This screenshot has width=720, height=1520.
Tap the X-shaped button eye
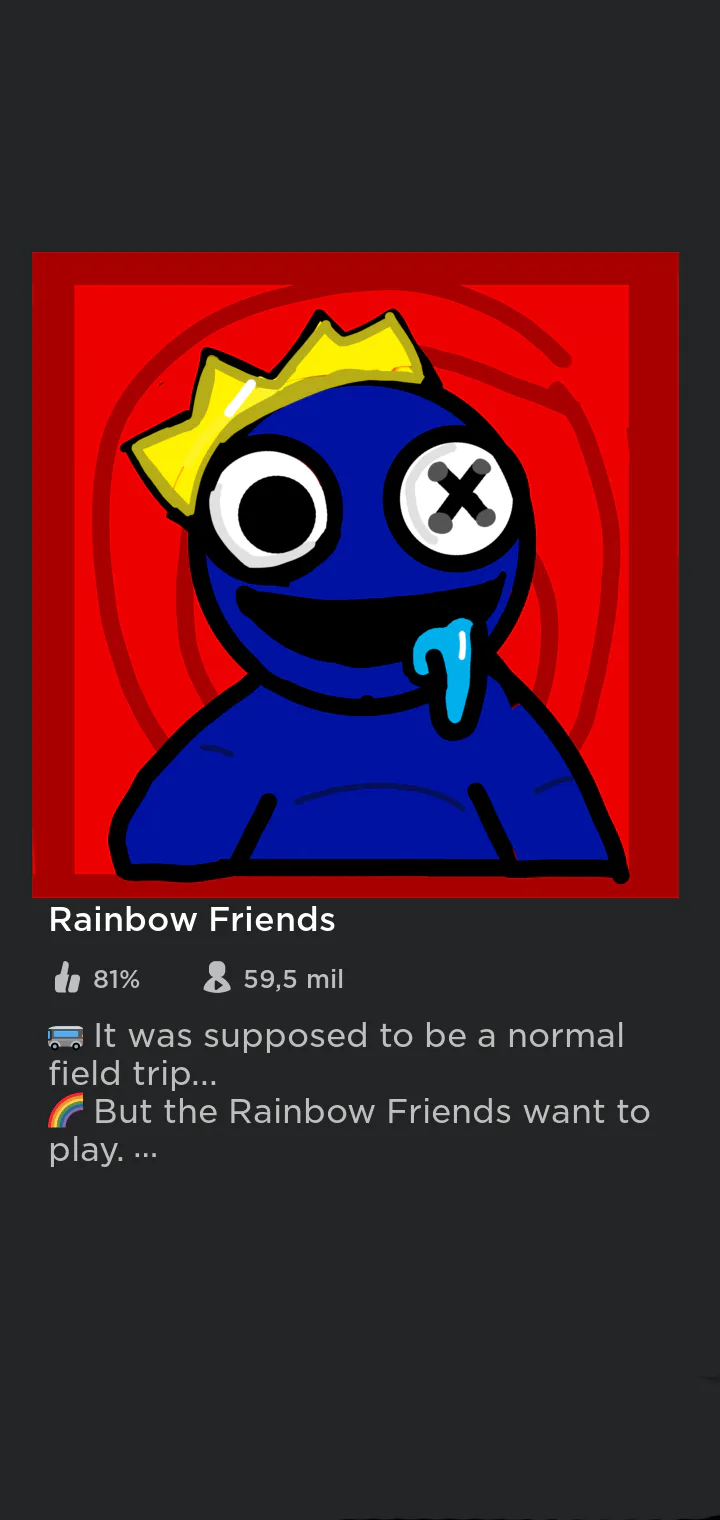[459, 494]
